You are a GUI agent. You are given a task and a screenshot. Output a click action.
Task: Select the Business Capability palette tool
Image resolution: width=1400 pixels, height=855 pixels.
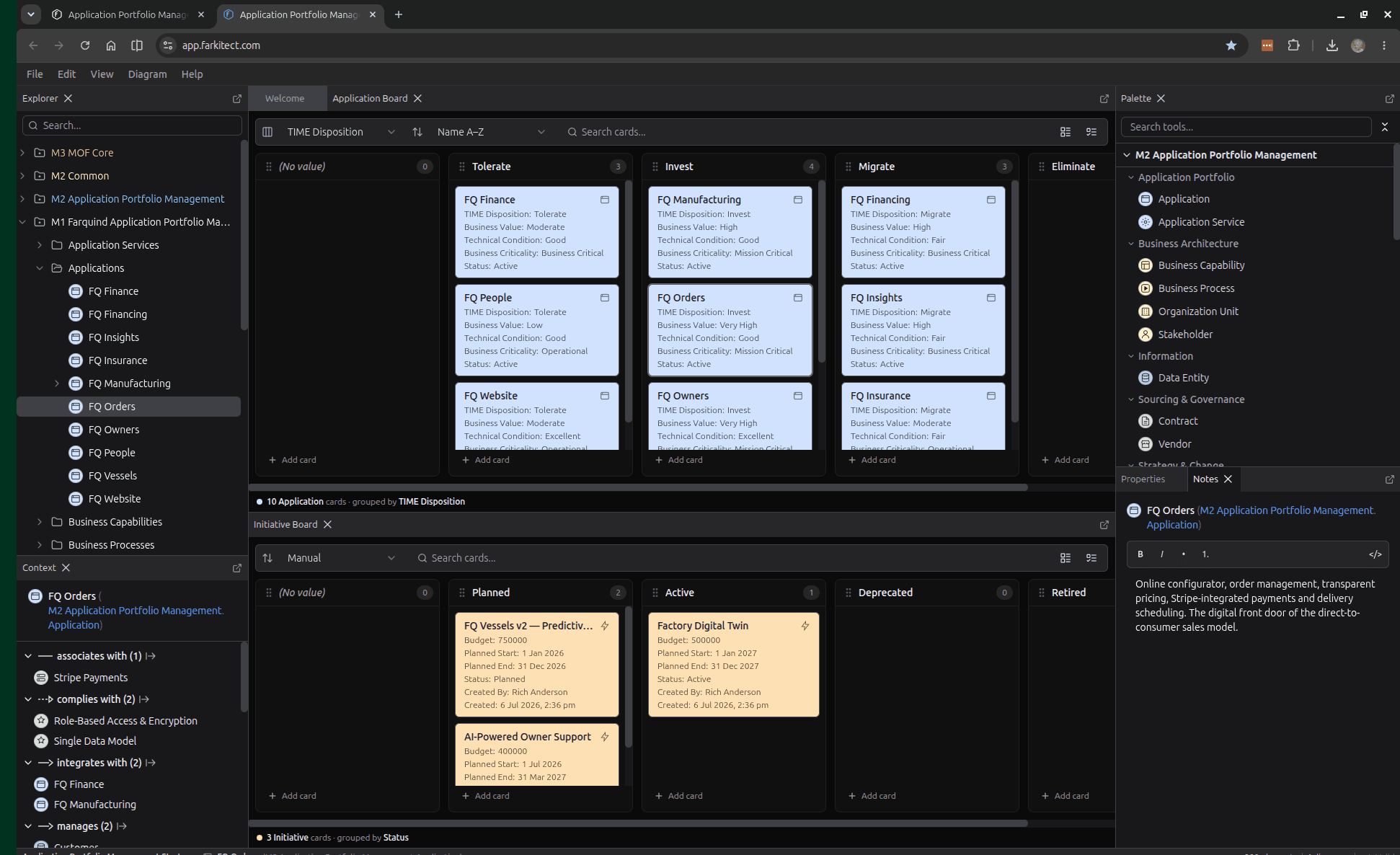1201,265
